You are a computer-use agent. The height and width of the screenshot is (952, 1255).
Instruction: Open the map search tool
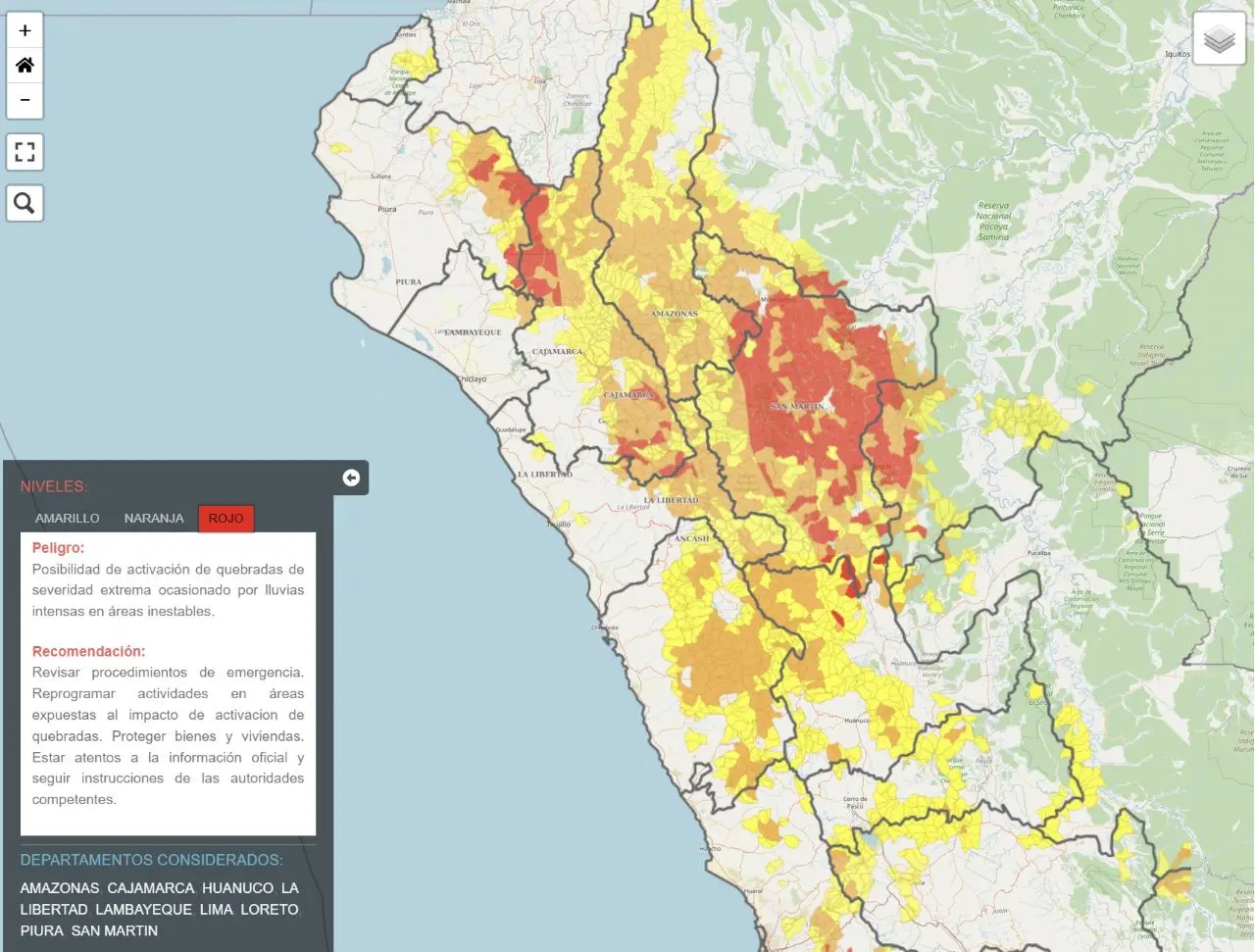(24, 202)
